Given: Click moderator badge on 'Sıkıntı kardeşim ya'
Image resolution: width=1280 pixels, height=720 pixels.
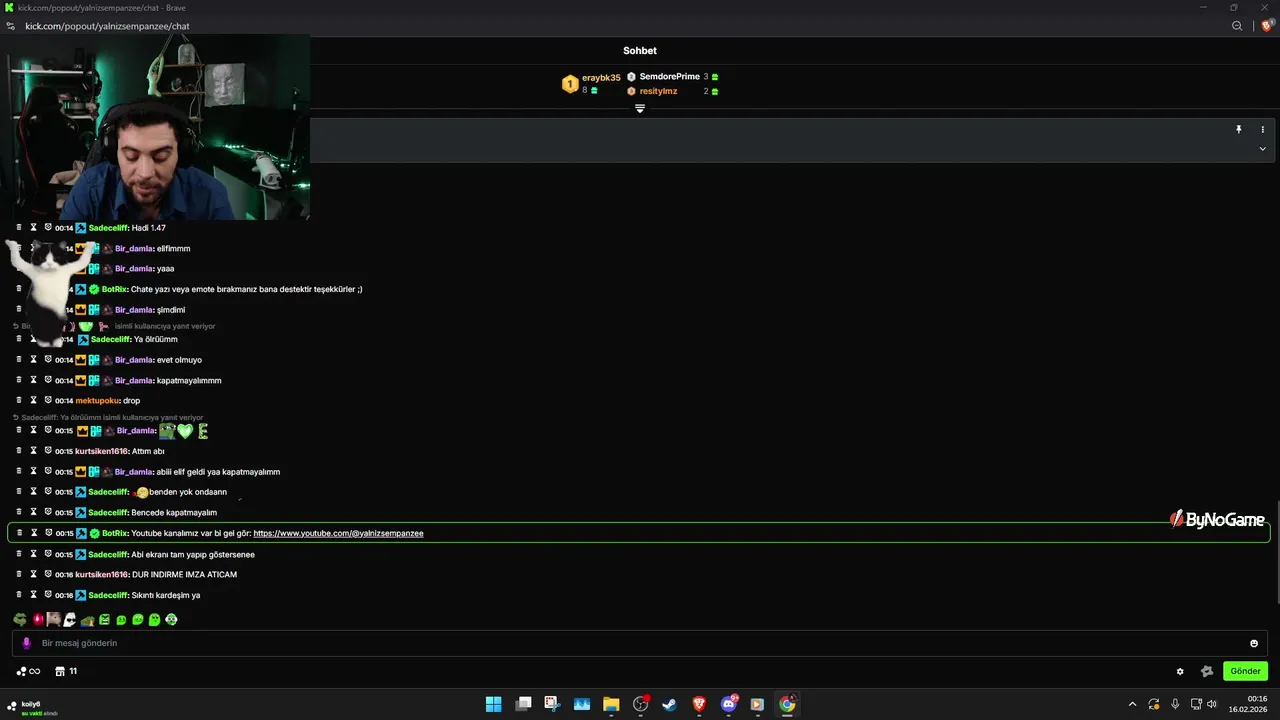Looking at the screenshot, I should pyautogui.click(x=81, y=595).
